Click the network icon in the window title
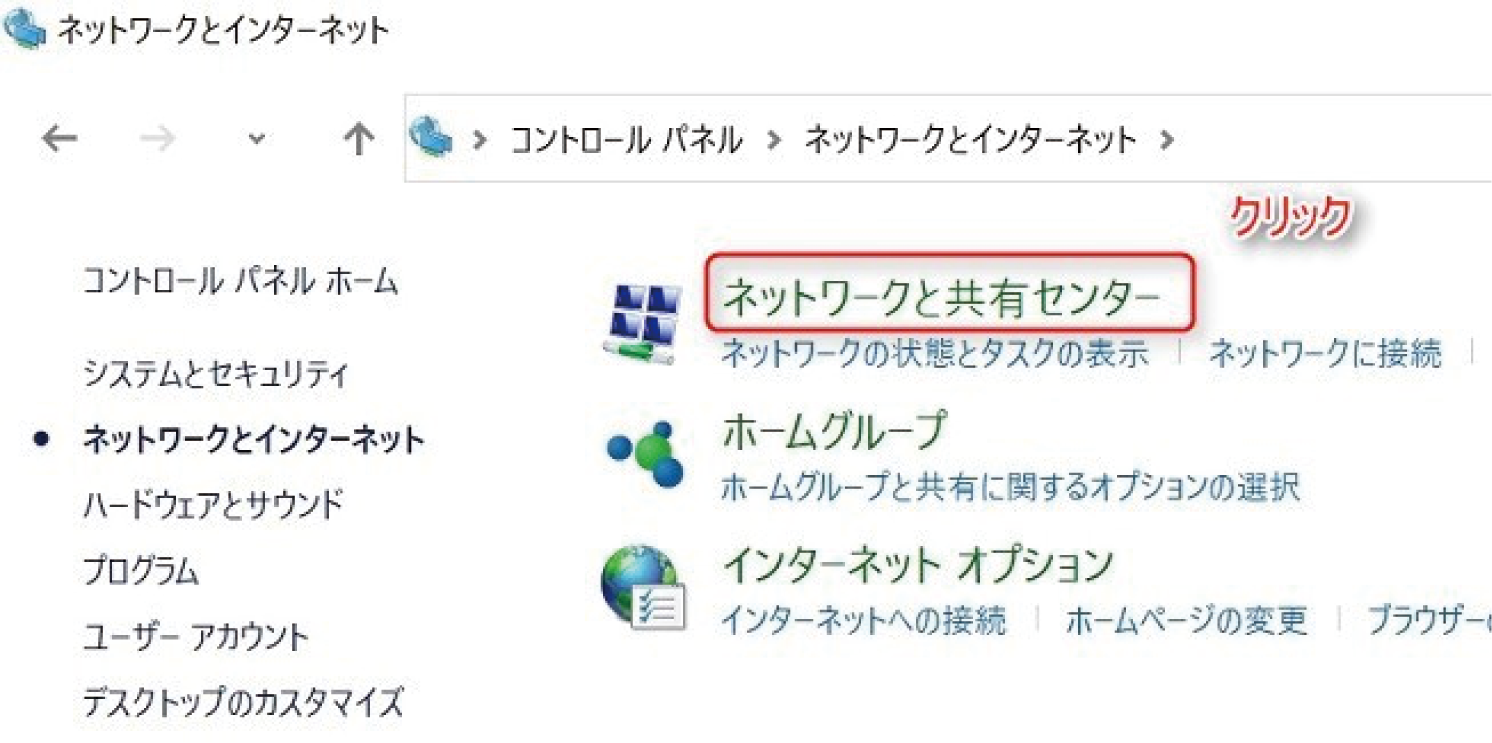The width and height of the screenshot is (1492, 743). (x=24, y=29)
